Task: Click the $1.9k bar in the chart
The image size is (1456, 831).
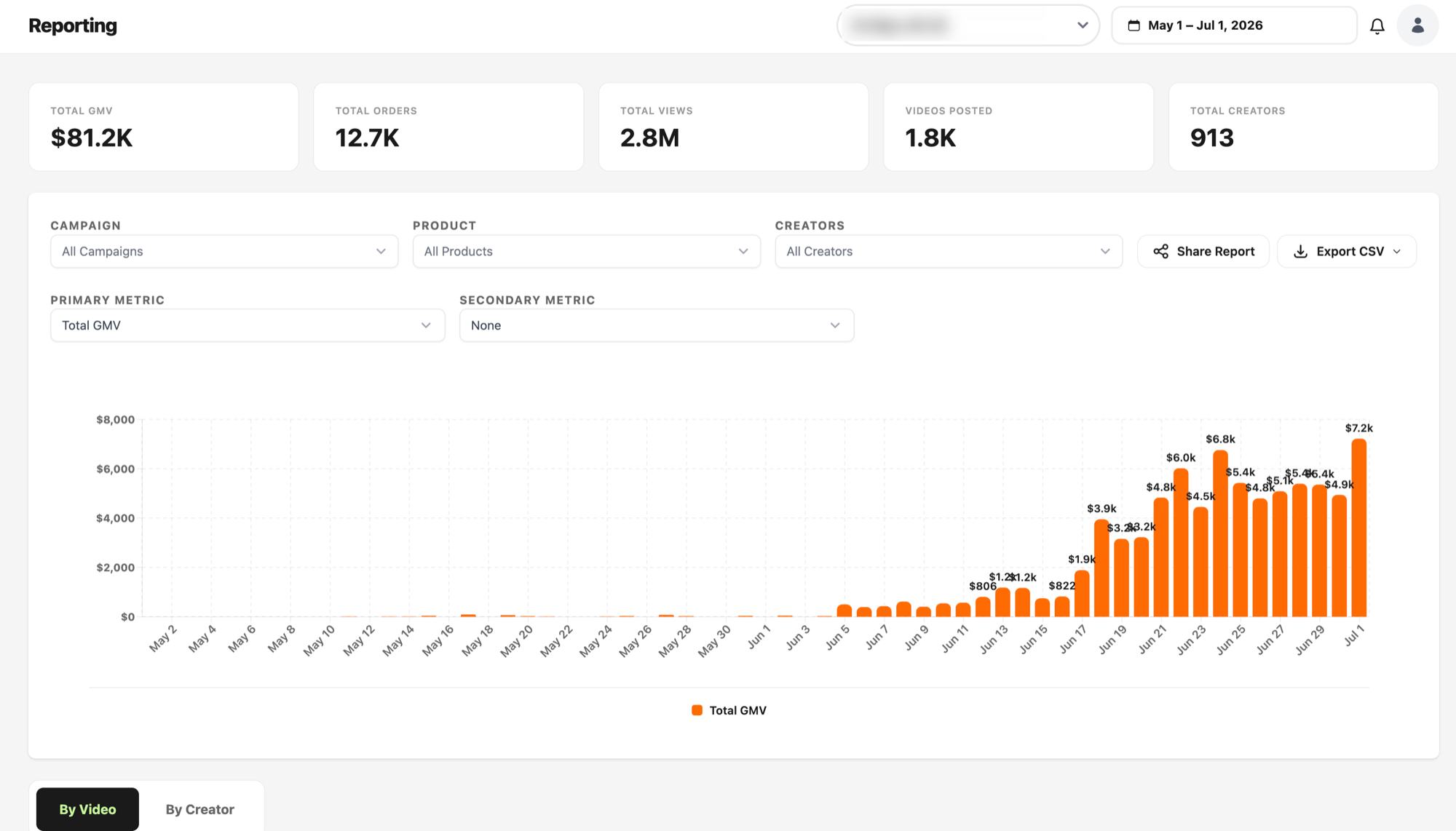Action: tap(1082, 594)
